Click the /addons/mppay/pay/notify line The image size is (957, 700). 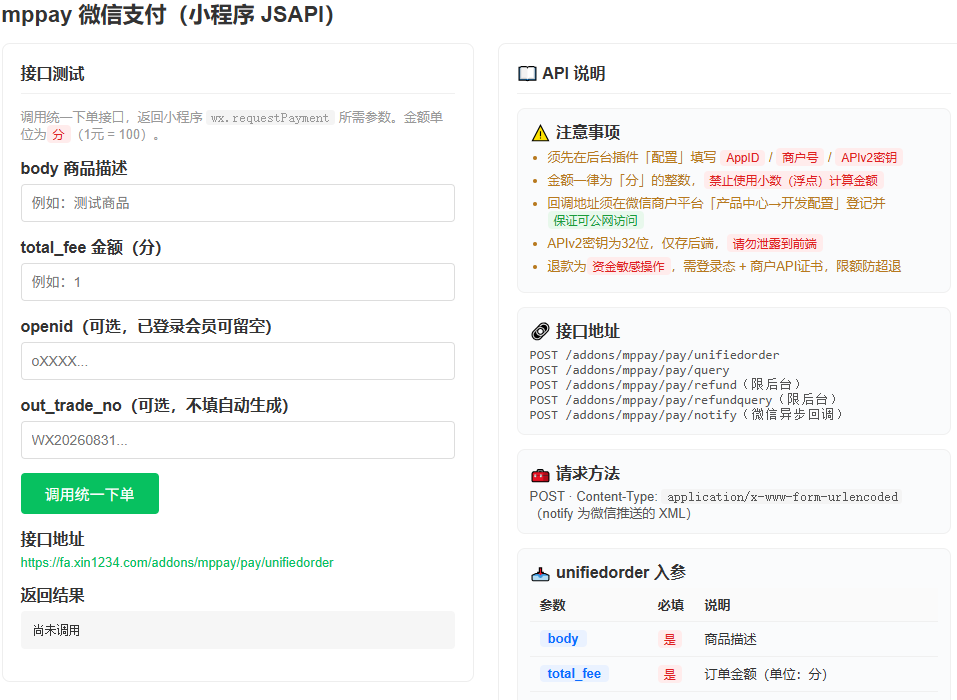[x=686, y=415]
